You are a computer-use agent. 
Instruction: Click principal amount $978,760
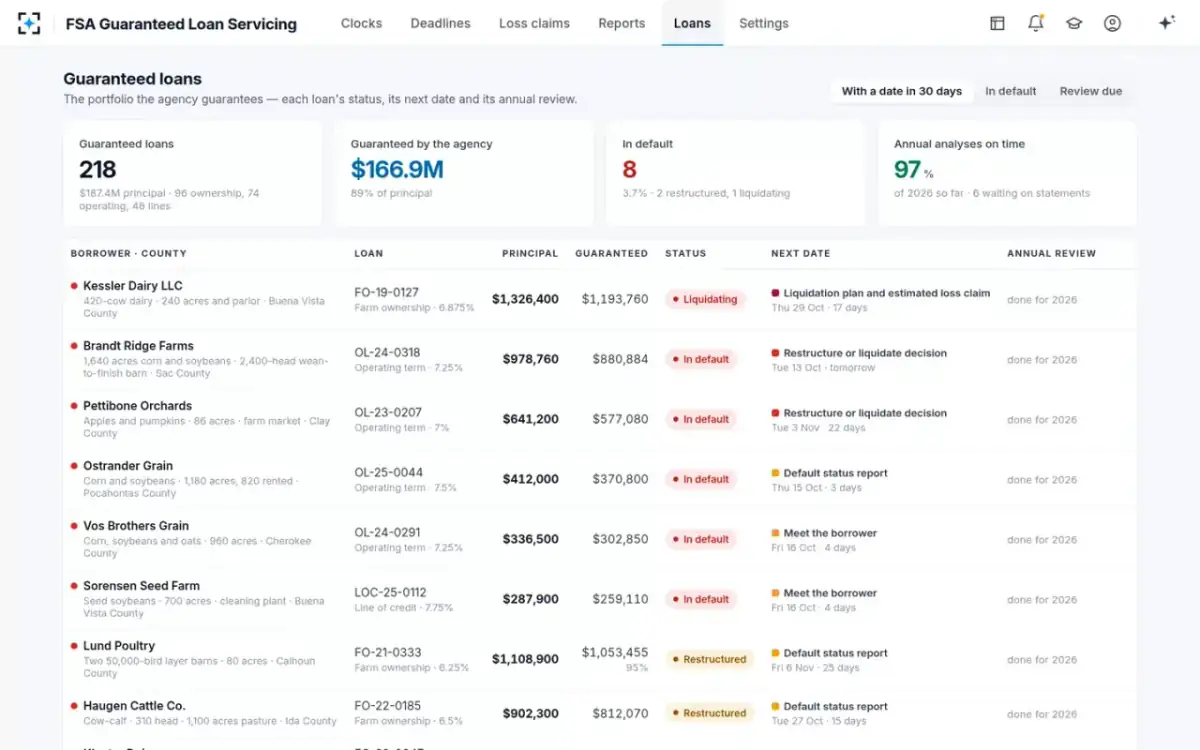pos(530,359)
